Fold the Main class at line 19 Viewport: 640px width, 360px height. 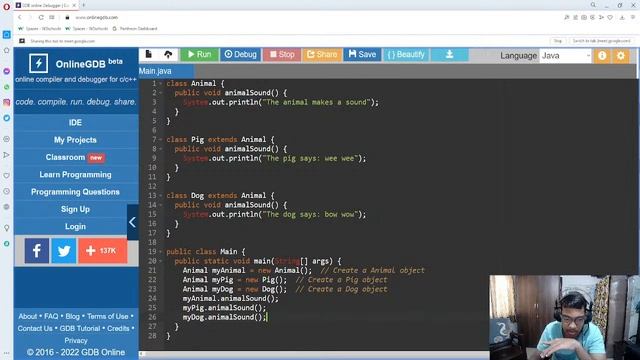click(160, 252)
